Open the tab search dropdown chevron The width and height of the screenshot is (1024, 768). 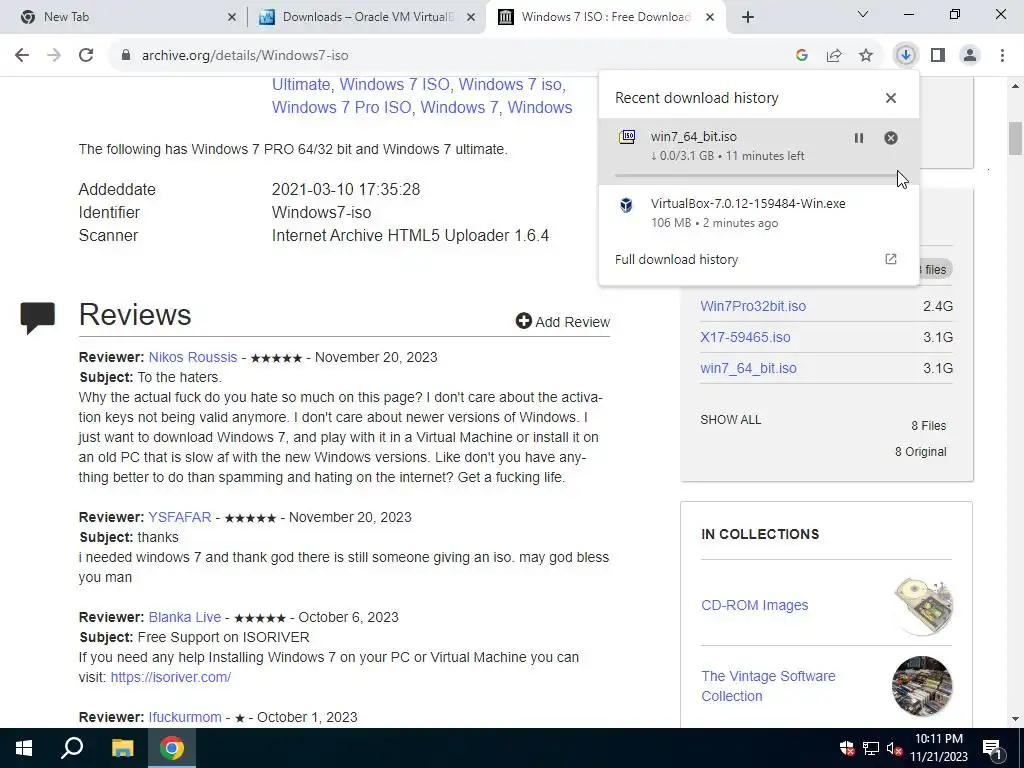[x=863, y=14]
